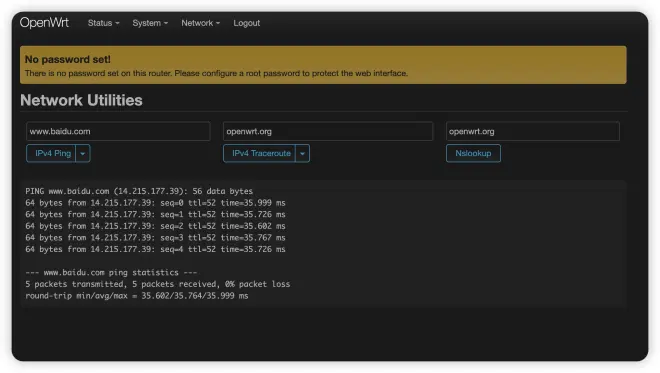Click the Nslookup button
The image size is (660, 373).
tap(473, 153)
